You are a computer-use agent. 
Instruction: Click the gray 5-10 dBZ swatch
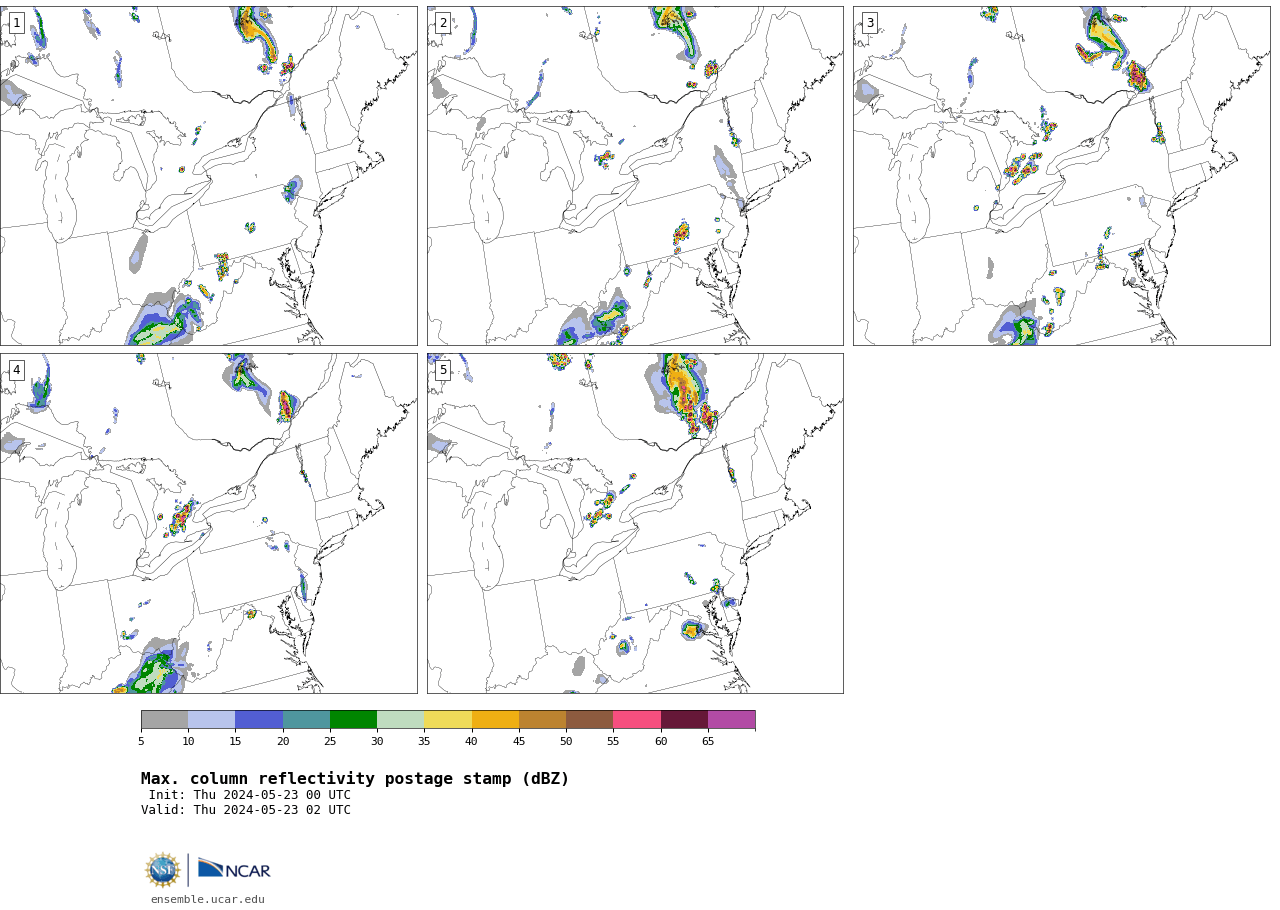pyautogui.click(x=164, y=720)
